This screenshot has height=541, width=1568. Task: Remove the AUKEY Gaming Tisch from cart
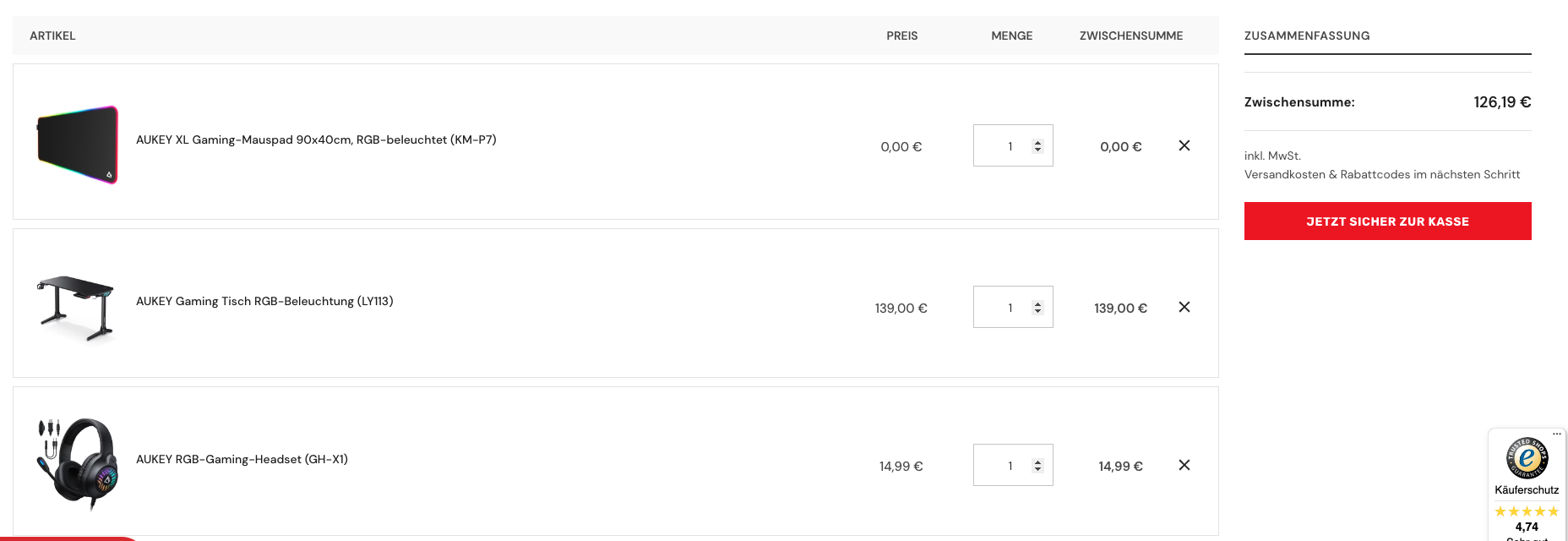pos(1184,307)
